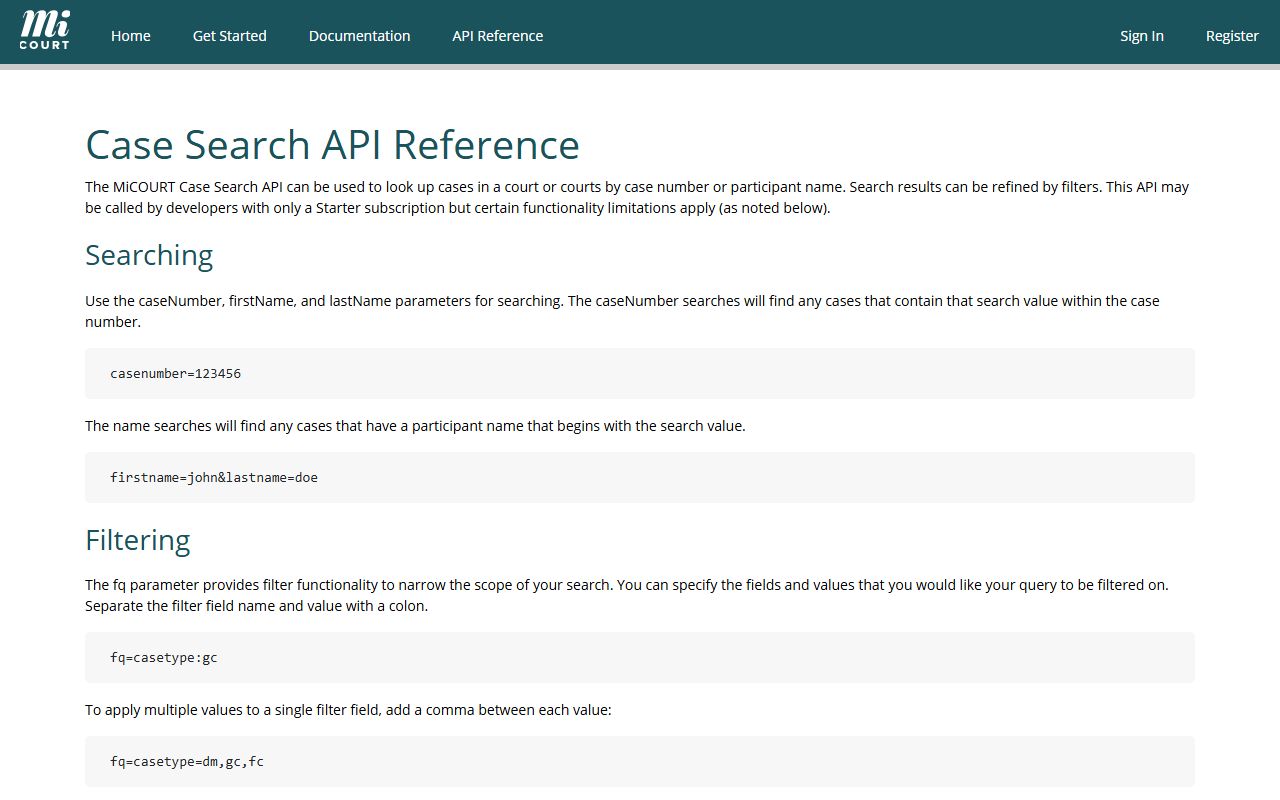The width and height of the screenshot is (1280, 800).
Task: Click the paragraph starting 'The fq parameter provides'
Action: [x=627, y=595]
